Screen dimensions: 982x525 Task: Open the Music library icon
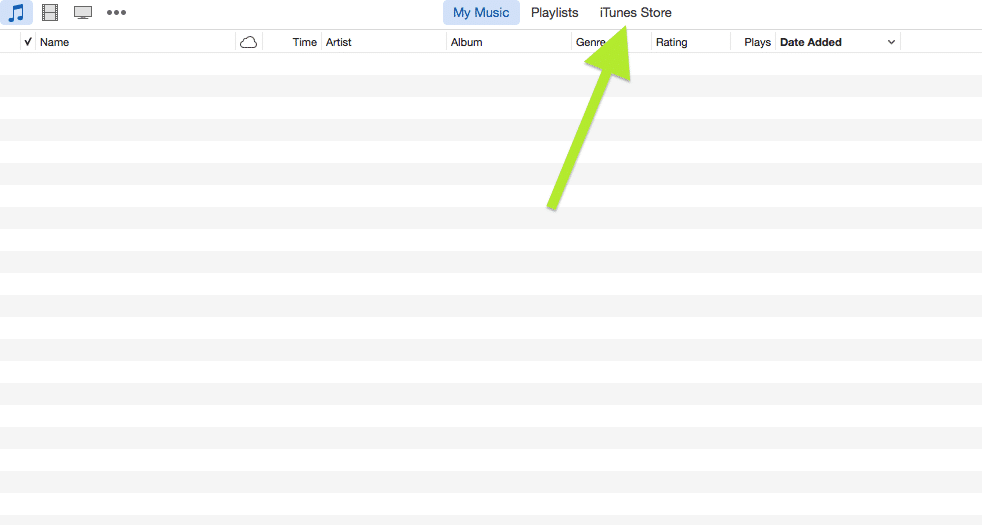click(16, 12)
